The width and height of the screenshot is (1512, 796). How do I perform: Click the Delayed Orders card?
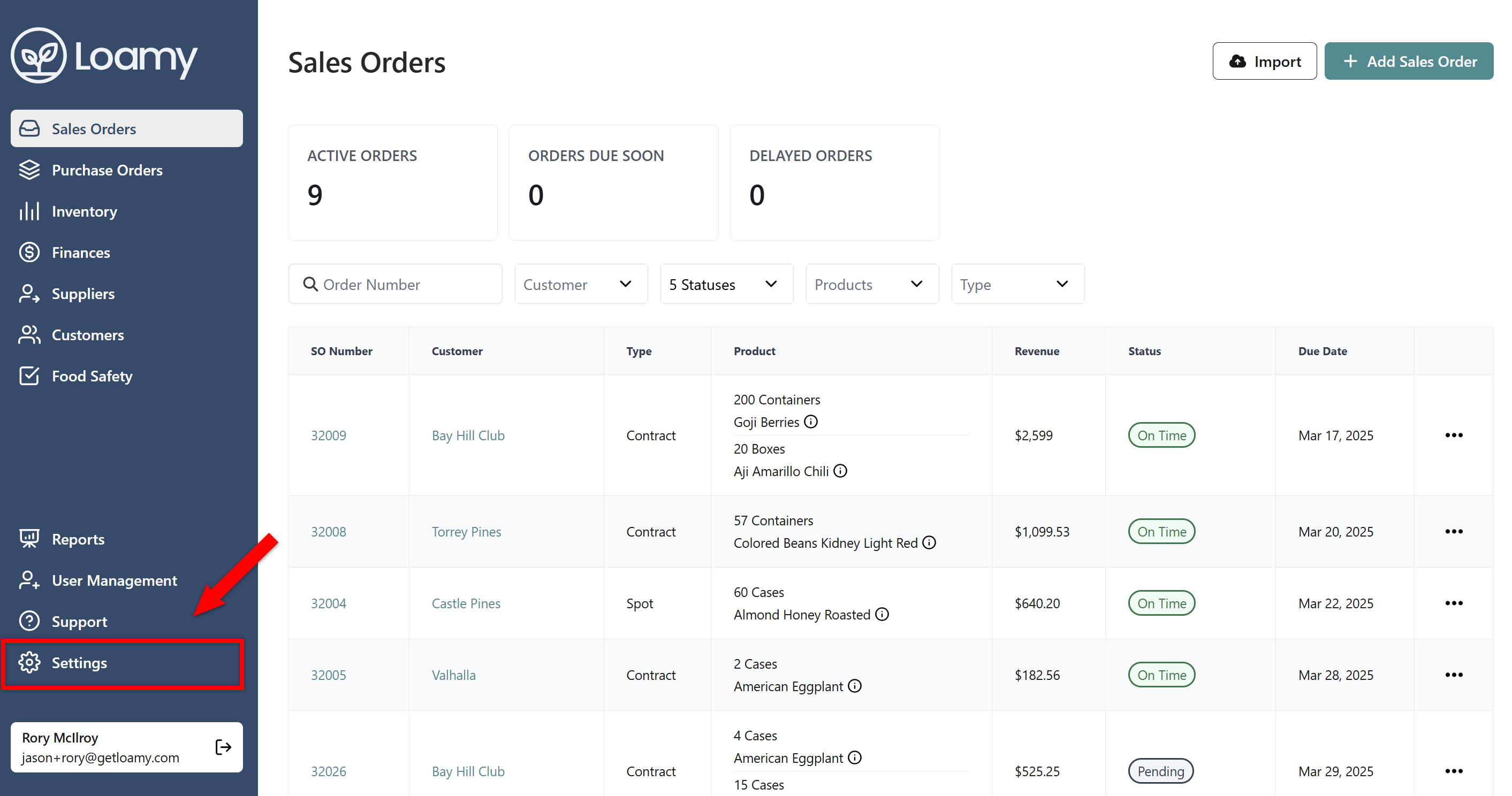(x=834, y=182)
